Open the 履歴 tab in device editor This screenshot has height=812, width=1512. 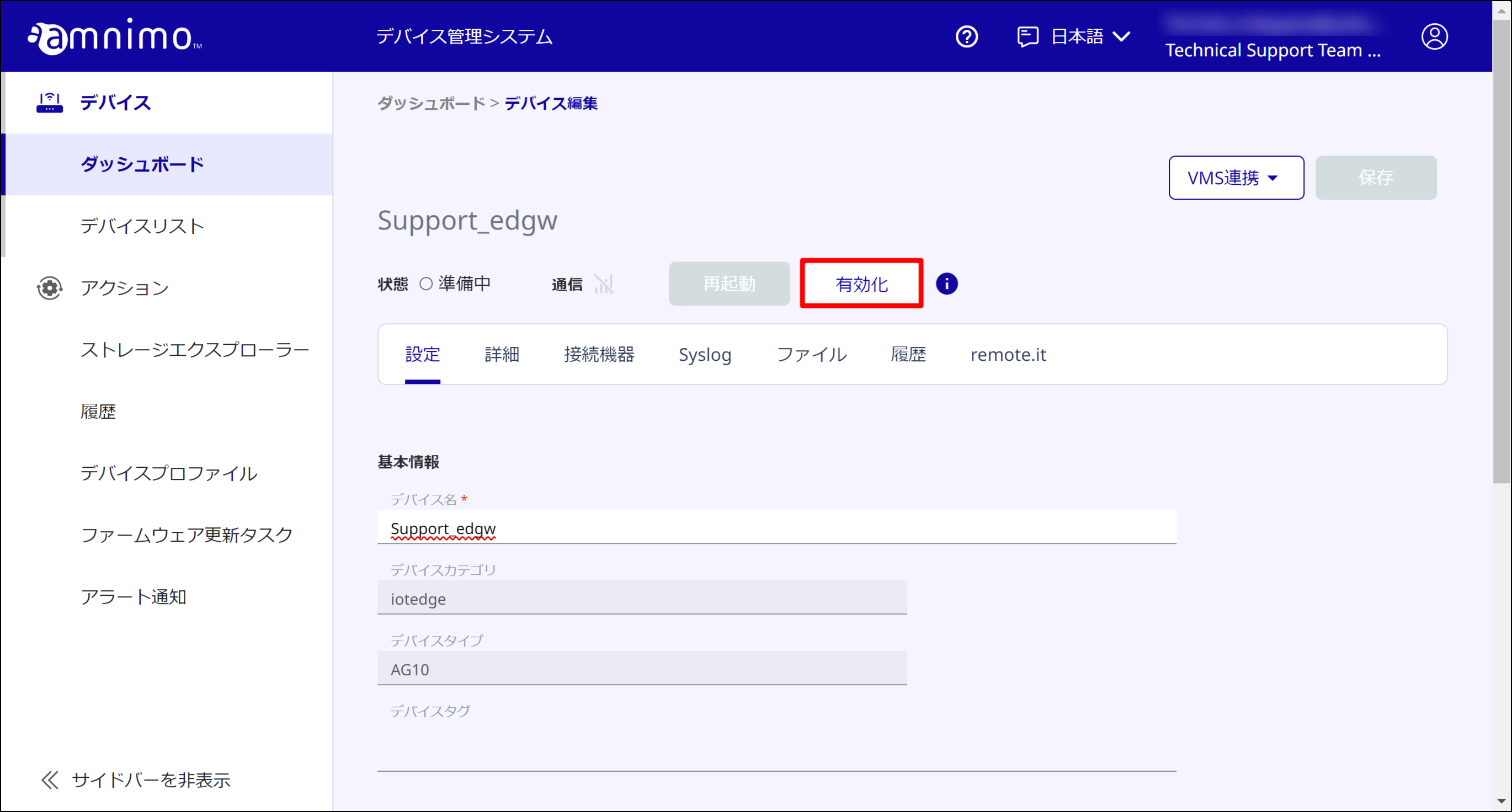tap(908, 354)
